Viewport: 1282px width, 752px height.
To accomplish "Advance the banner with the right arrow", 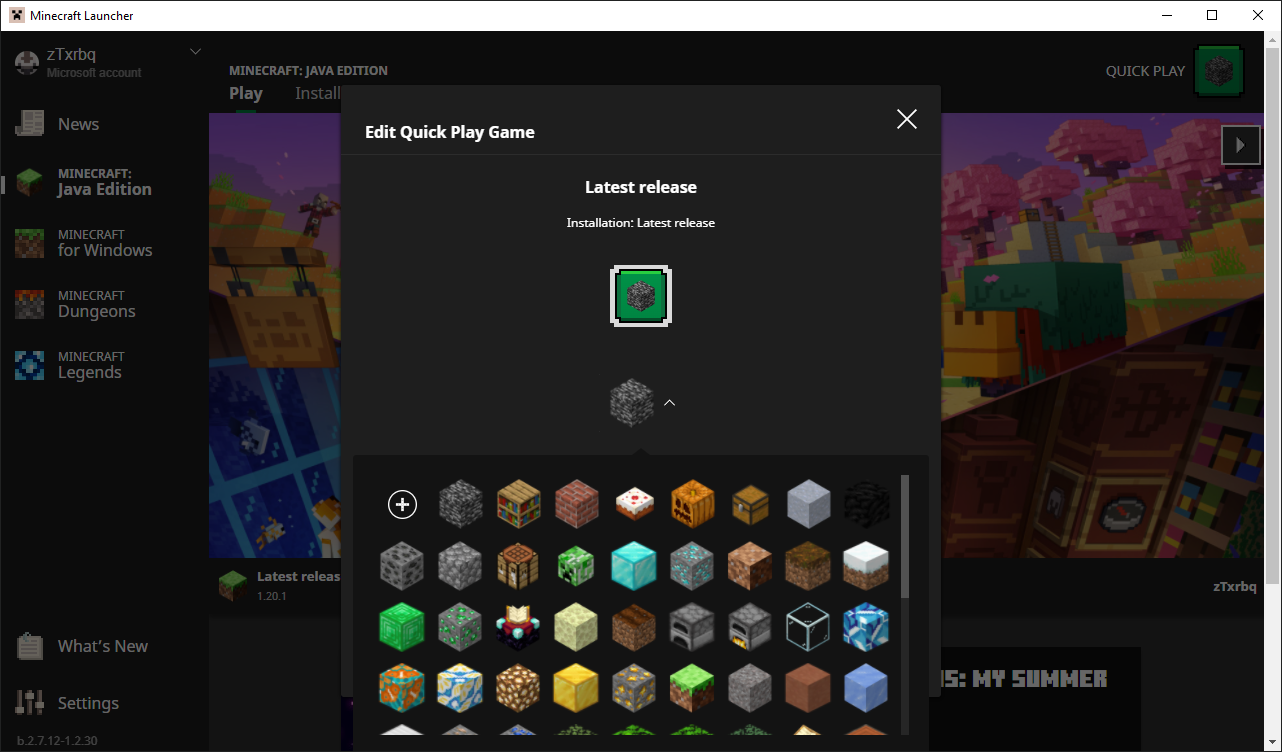I will point(1241,145).
